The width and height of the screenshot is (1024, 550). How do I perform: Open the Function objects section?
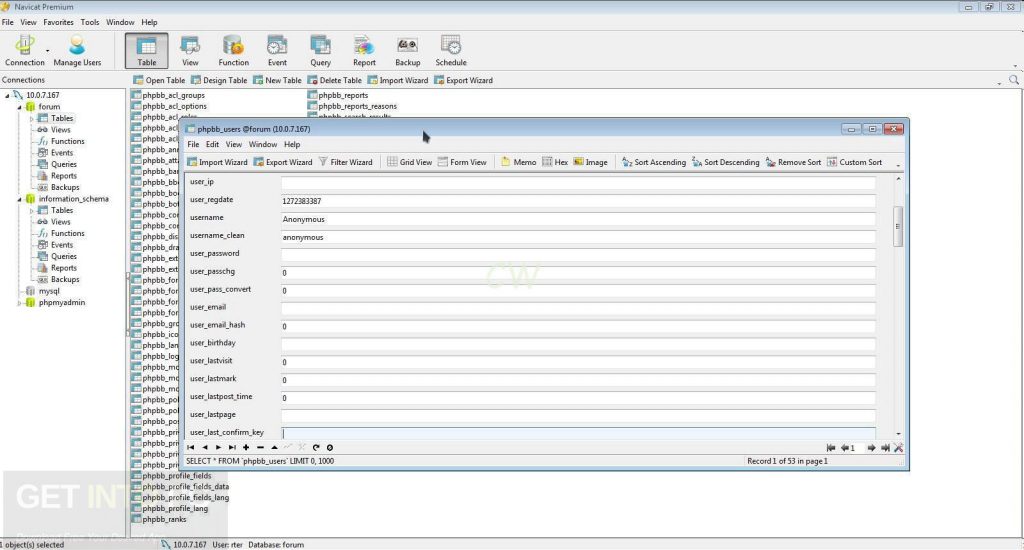233,50
